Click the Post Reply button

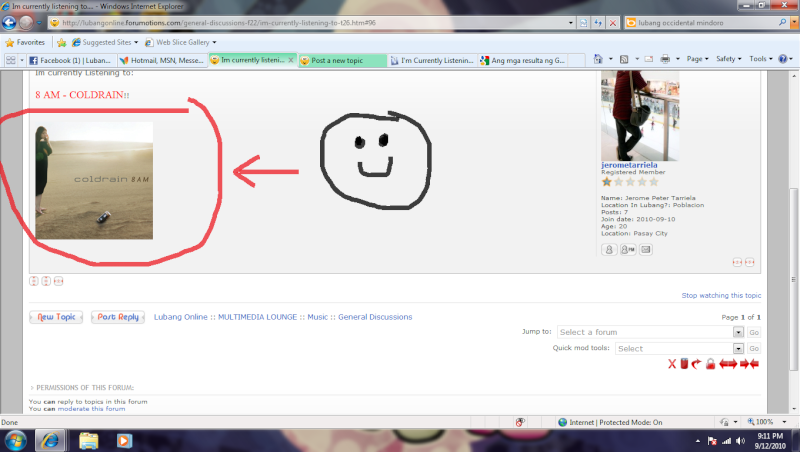coord(118,317)
